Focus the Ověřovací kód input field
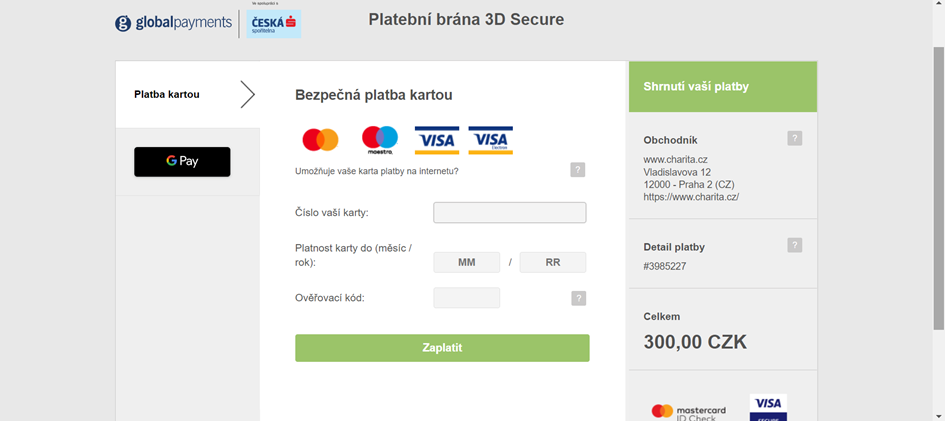 tap(466, 298)
